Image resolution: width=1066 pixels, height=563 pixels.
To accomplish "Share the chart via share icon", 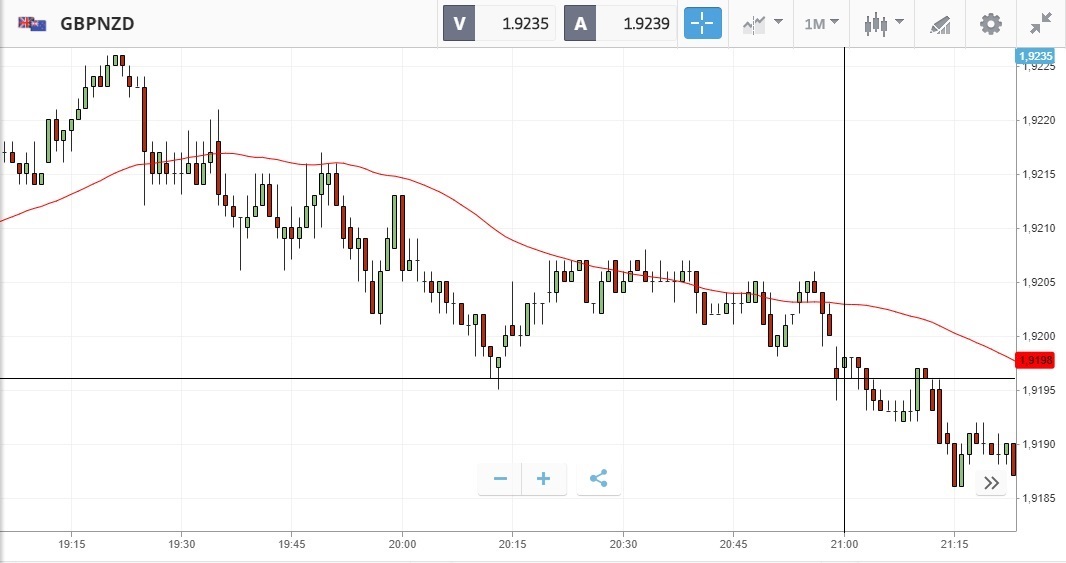I will (598, 479).
